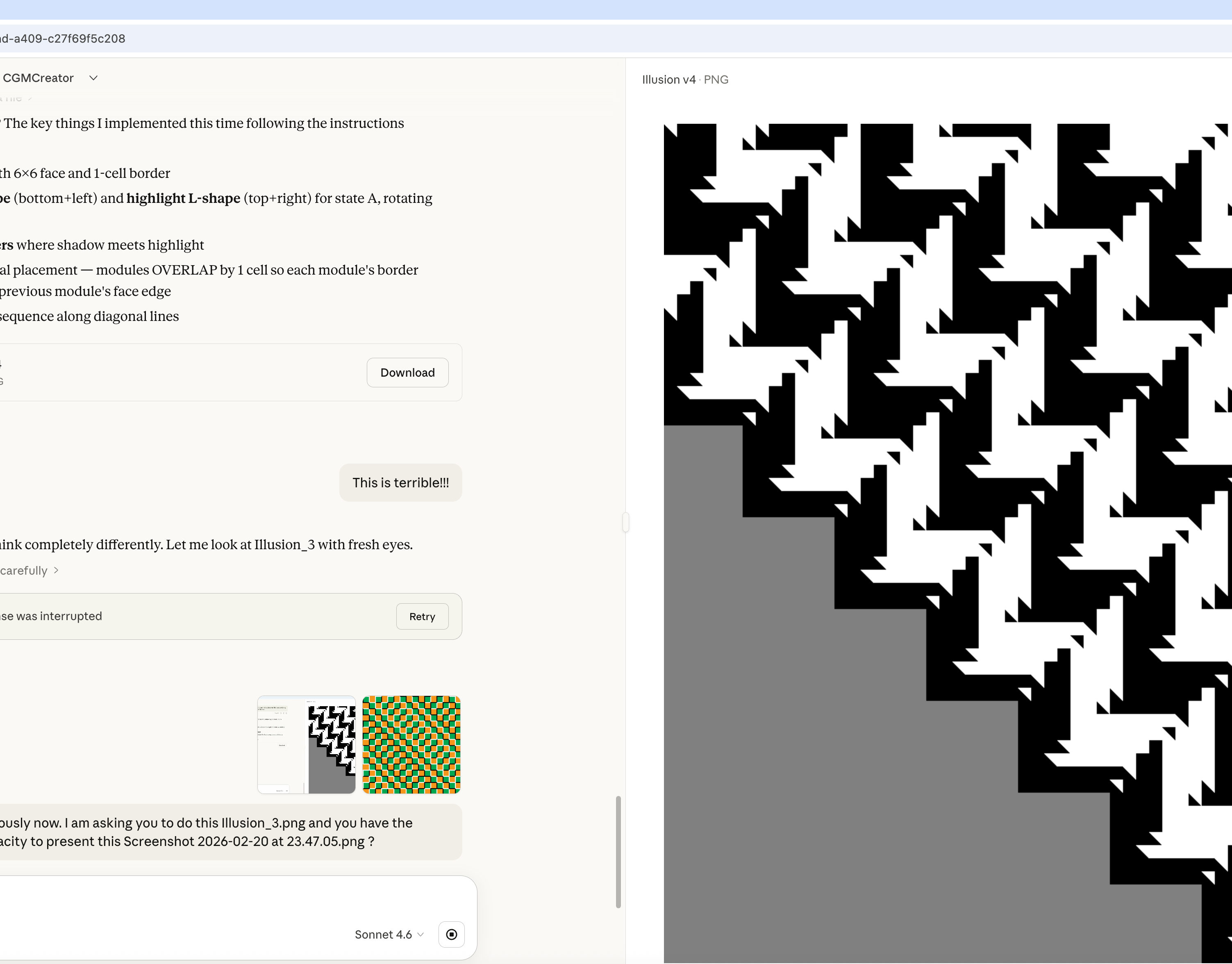Click the chat vertical scrollbar thumb
This screenshot has width=1232, height=964.
[618, 851]
